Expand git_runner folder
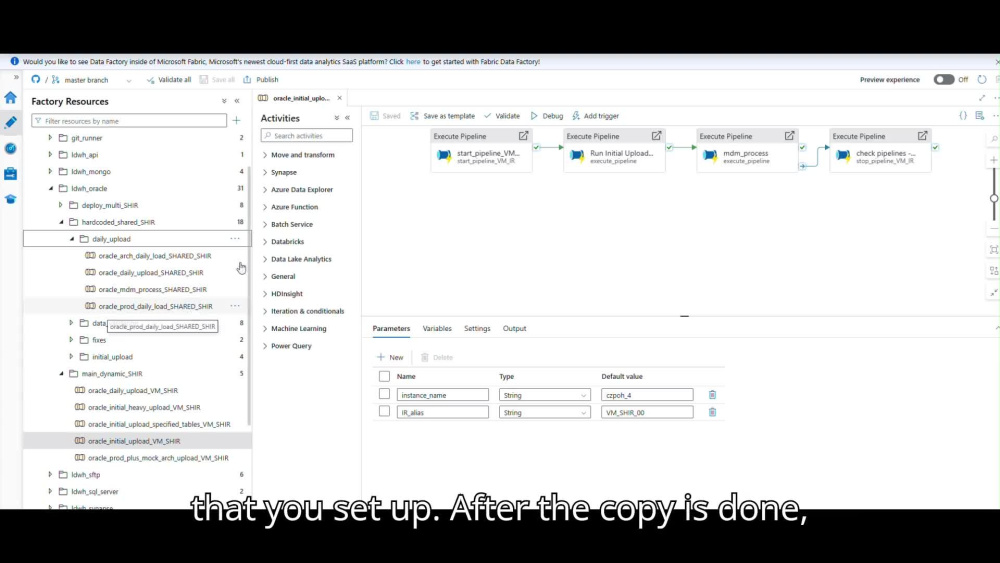1000x563 pixels. (x=50, y=138)
